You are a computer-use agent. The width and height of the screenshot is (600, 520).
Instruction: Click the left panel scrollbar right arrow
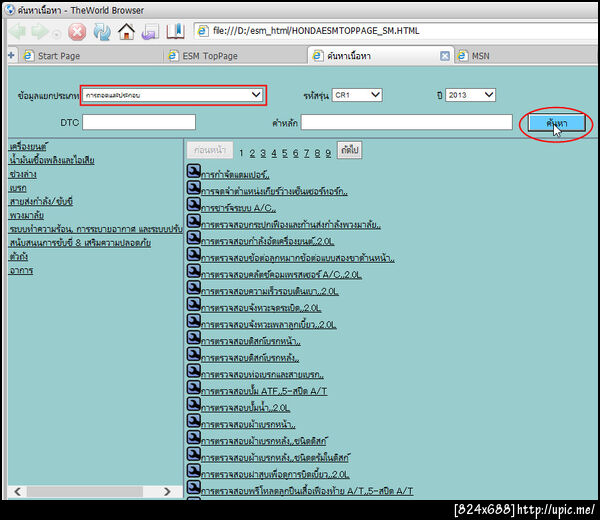tap(167, 491)
